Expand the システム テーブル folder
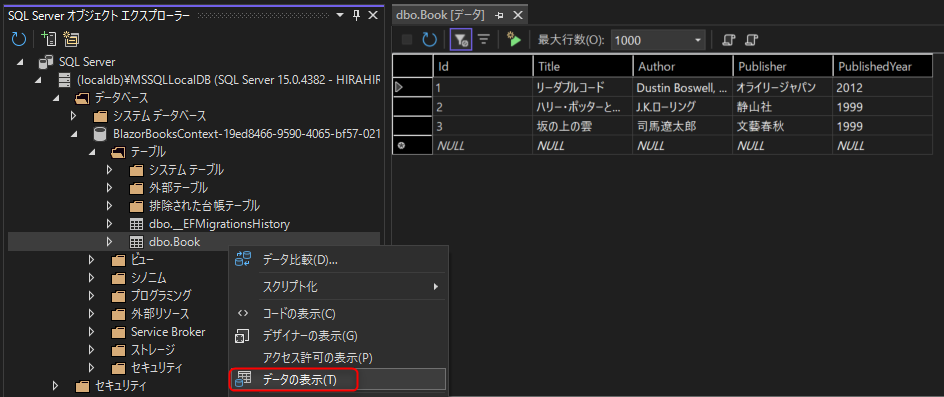 tap(109, 170)
